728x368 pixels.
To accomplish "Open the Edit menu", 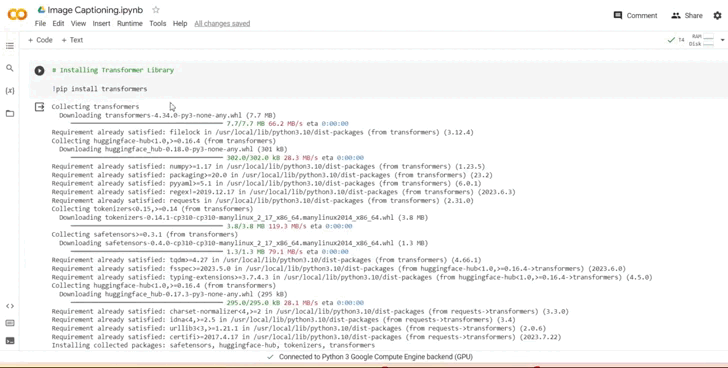I will coord(58,24).
